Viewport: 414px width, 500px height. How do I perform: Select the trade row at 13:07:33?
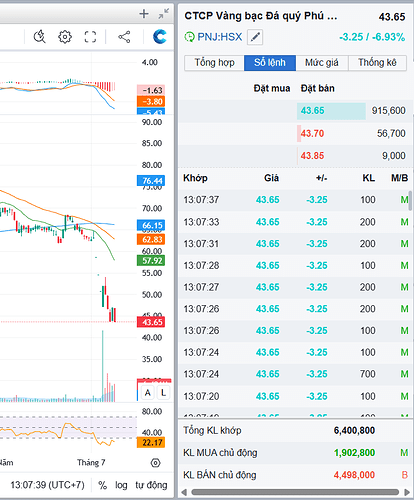[294, 222]
